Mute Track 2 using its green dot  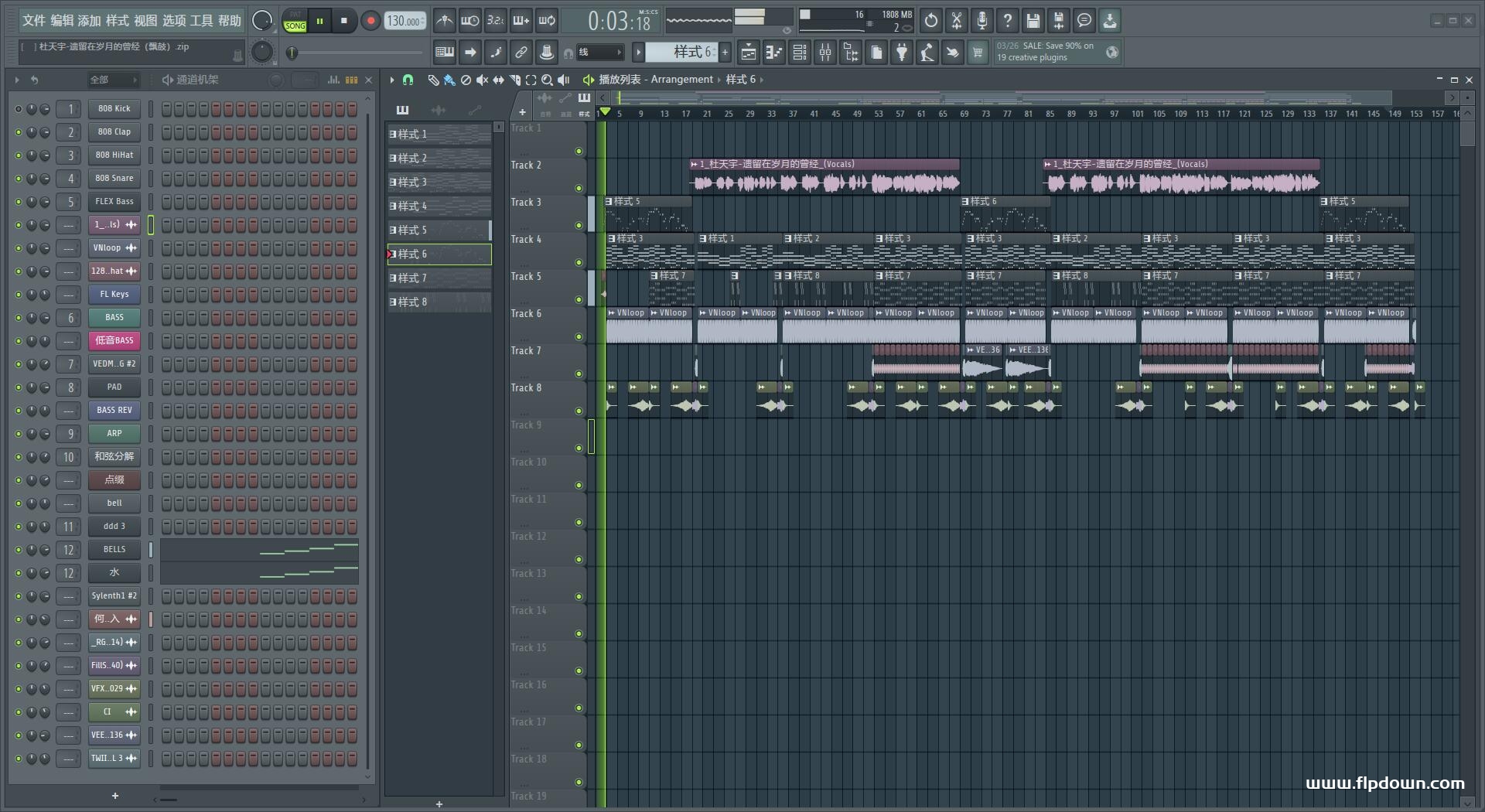[579, 188]
